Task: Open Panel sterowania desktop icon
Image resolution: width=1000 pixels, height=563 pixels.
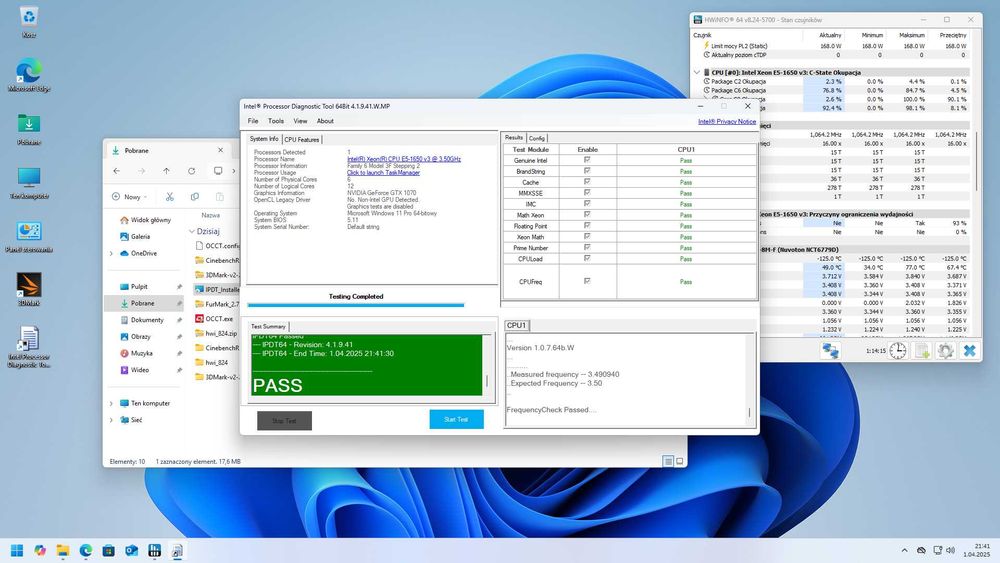Action: (29, 236)
